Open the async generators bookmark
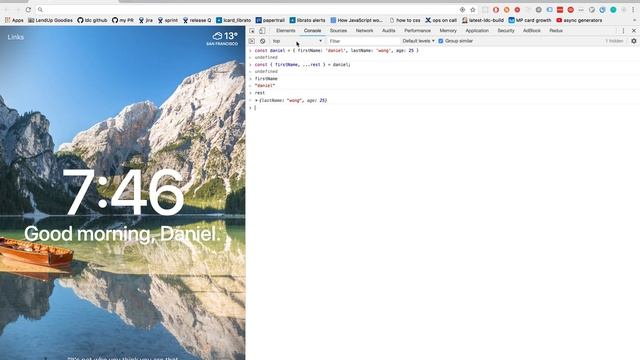The height and width of the screenshot is (360, 640). pos(579,20)
